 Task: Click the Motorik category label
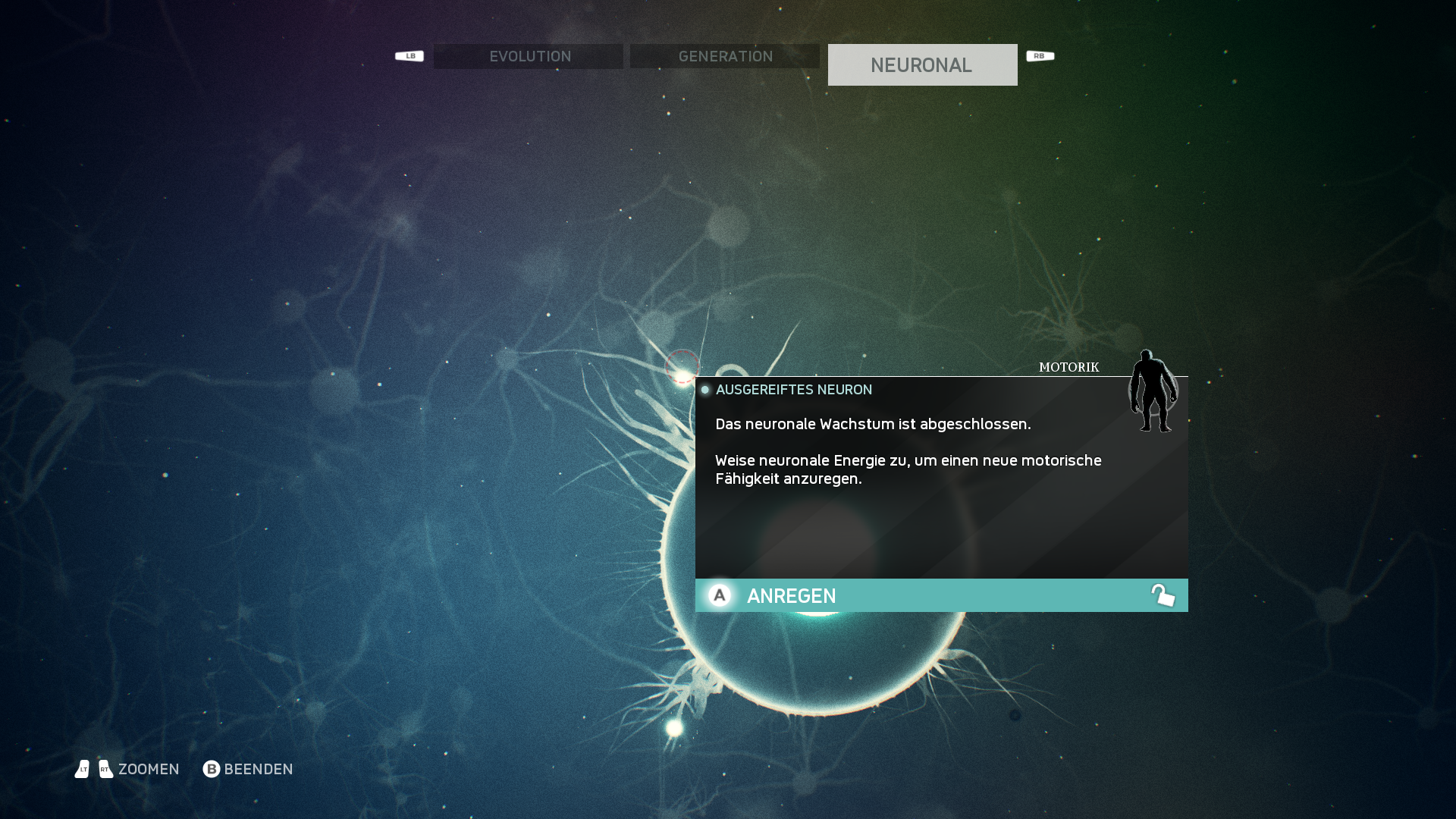pyautogui.click(x=1068, y=367)
